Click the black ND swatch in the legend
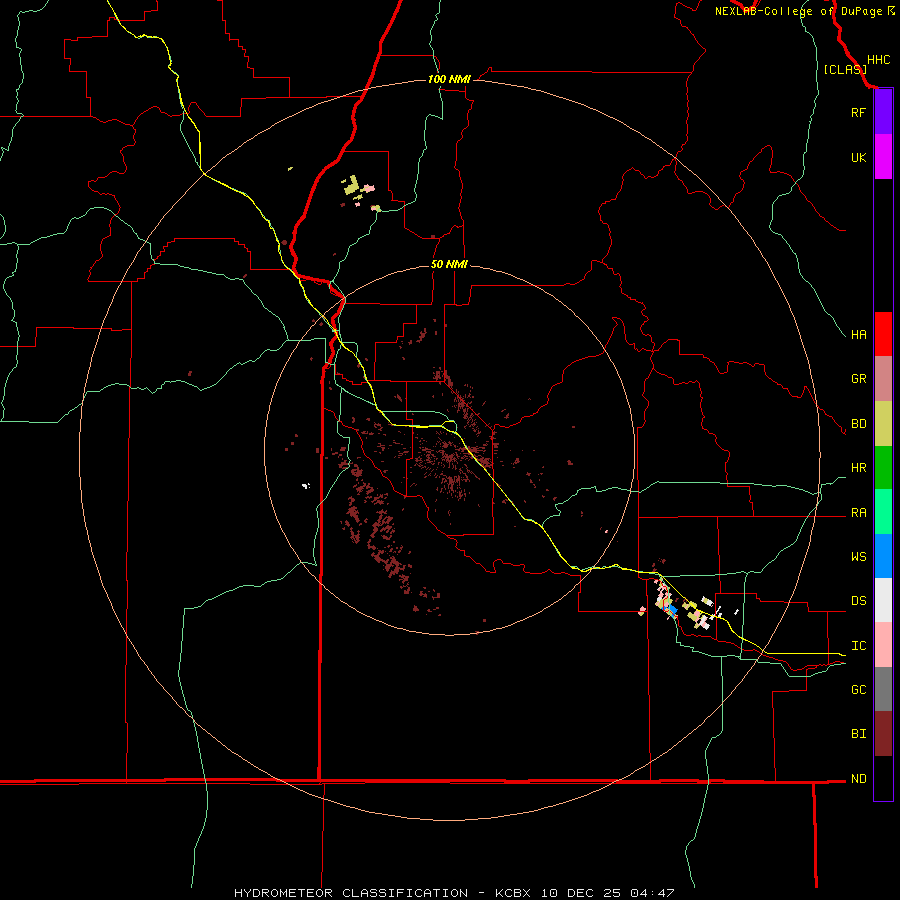 pos(883,778)
